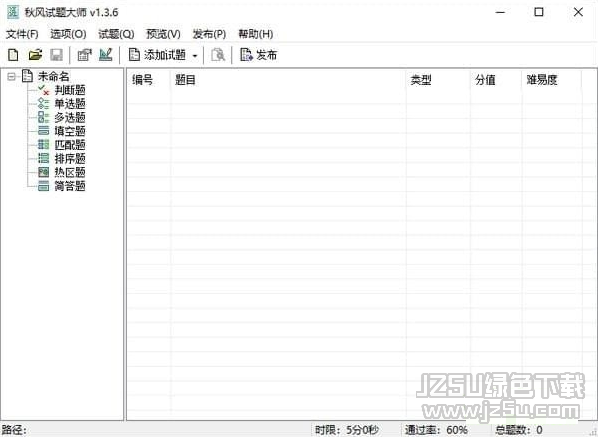The image size is (598, 437).
Task: Select 单选题 in the tree
Action: click(70, 104)
